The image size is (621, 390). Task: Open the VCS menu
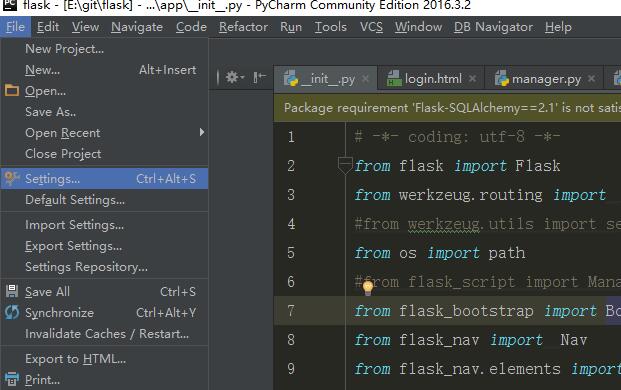click(371, 27)
